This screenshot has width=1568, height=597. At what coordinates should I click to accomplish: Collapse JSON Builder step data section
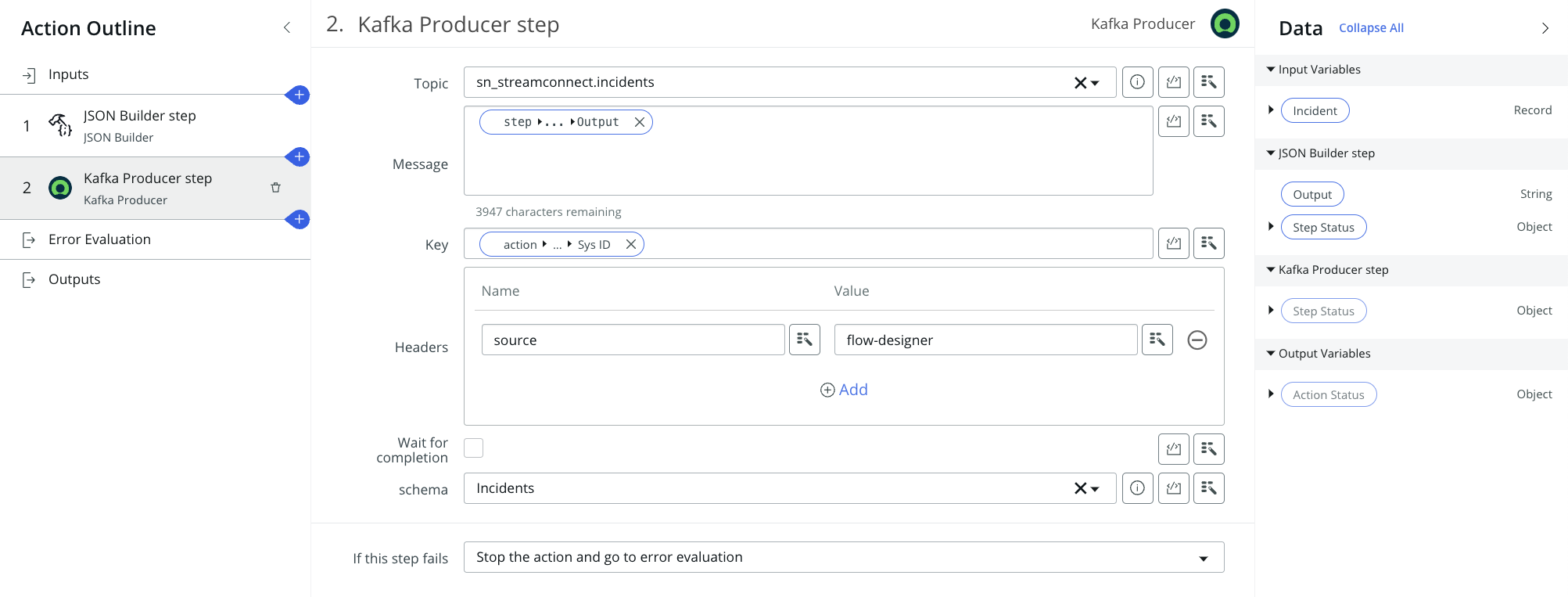1271,153
